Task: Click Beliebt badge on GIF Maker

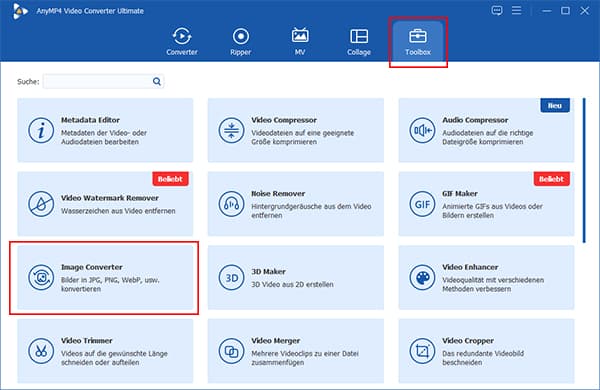Action: click(552, 179)
